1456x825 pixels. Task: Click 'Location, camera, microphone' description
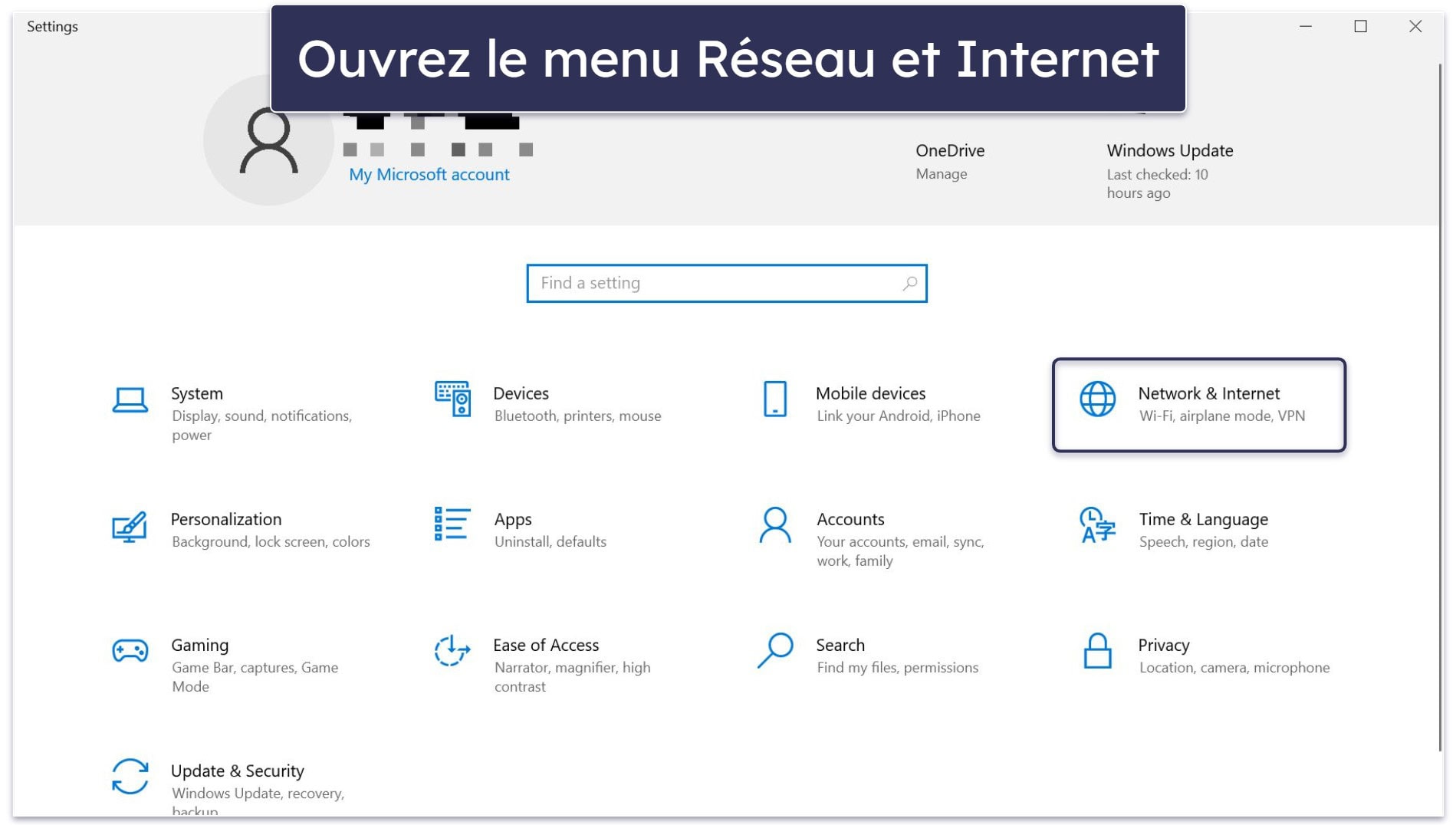click(x=1234, y=668)
